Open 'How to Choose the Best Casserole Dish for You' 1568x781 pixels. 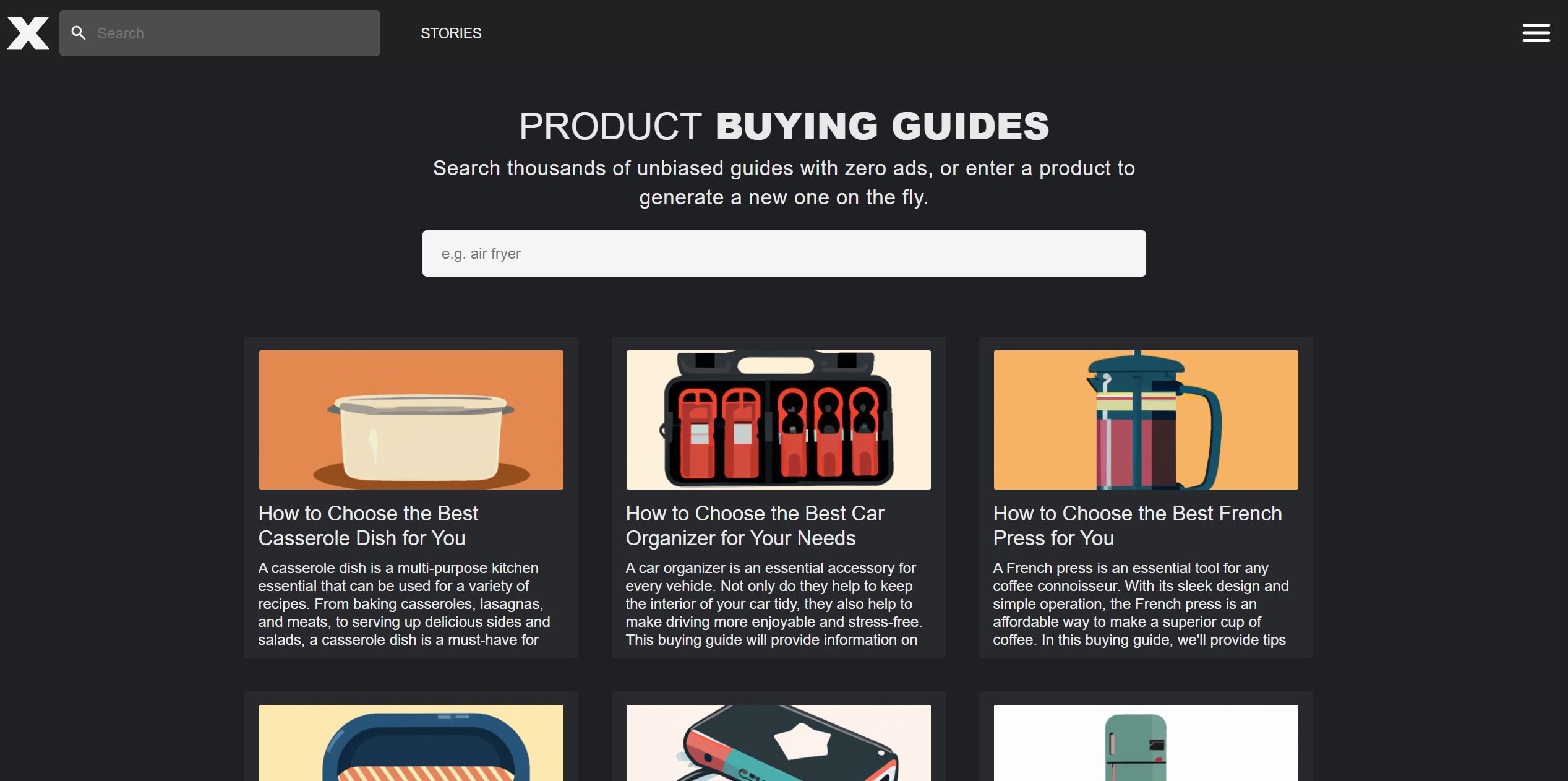click(367, 525)
